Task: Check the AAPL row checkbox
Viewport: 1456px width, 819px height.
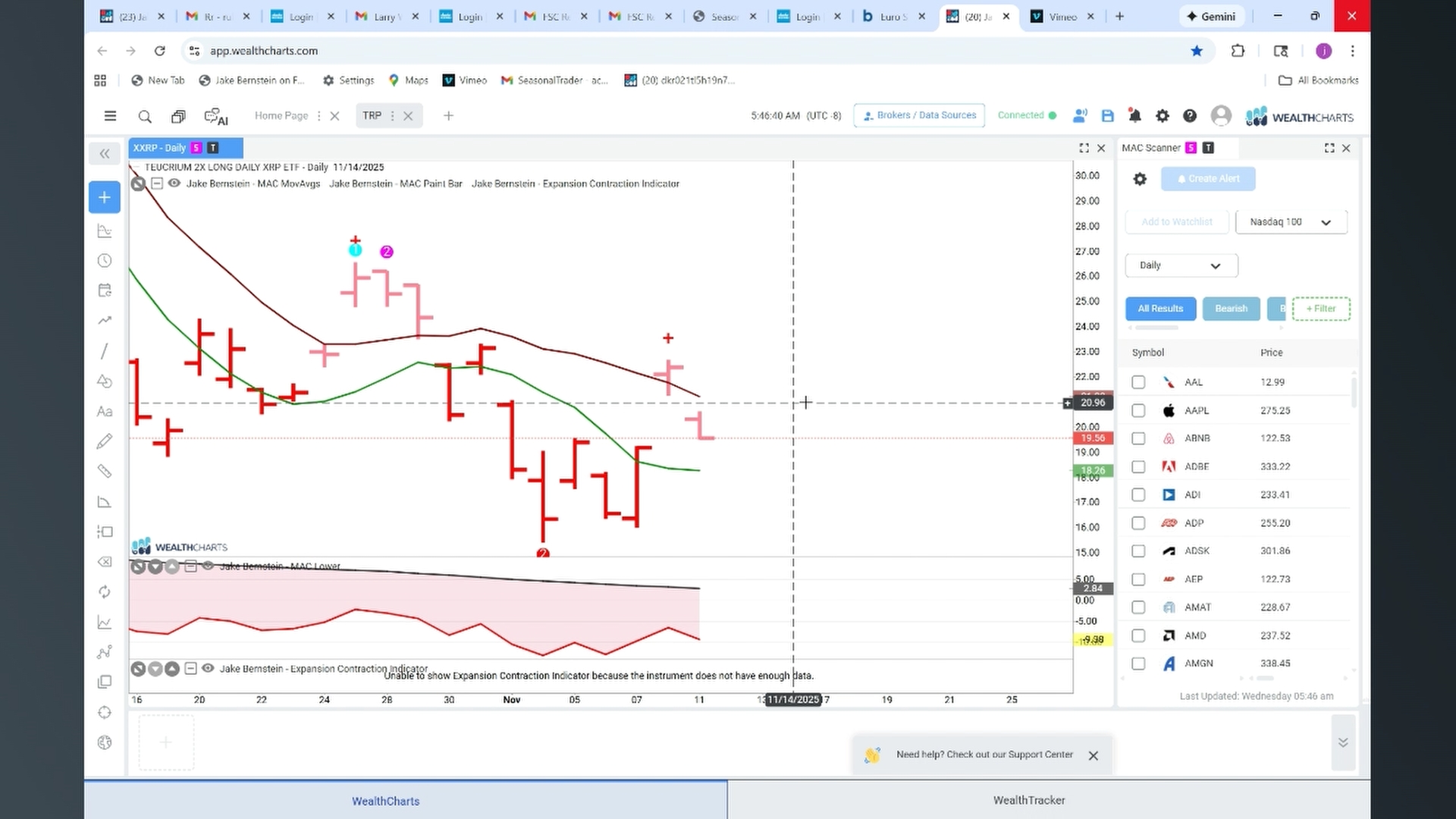Action: 1138,410
